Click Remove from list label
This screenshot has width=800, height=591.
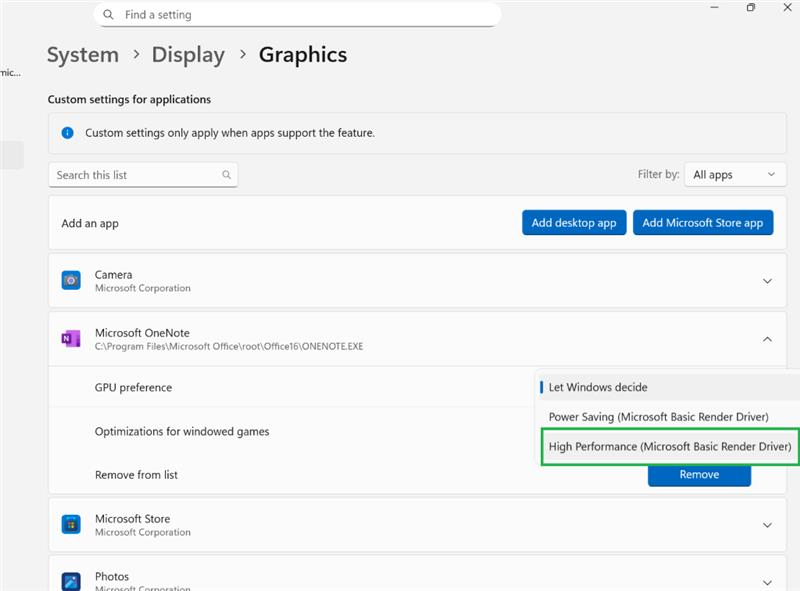point(136,475)
